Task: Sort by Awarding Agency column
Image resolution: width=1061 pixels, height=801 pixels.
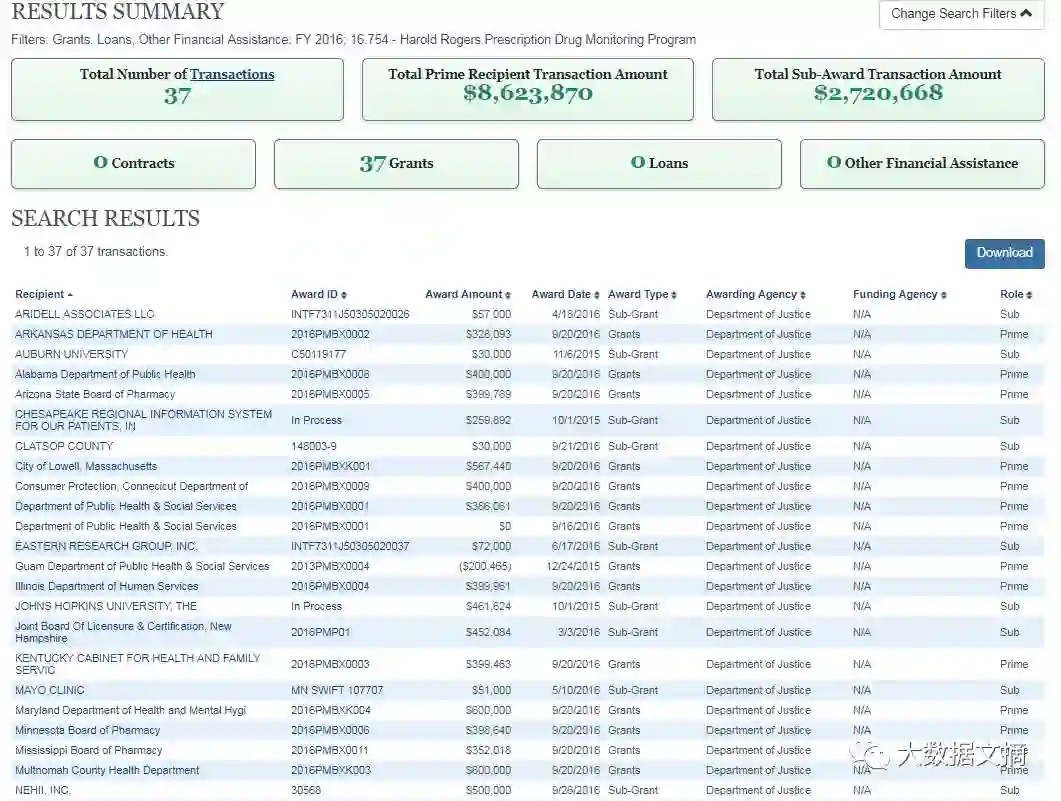Action: pyautogui.click(x=755, y=295)
